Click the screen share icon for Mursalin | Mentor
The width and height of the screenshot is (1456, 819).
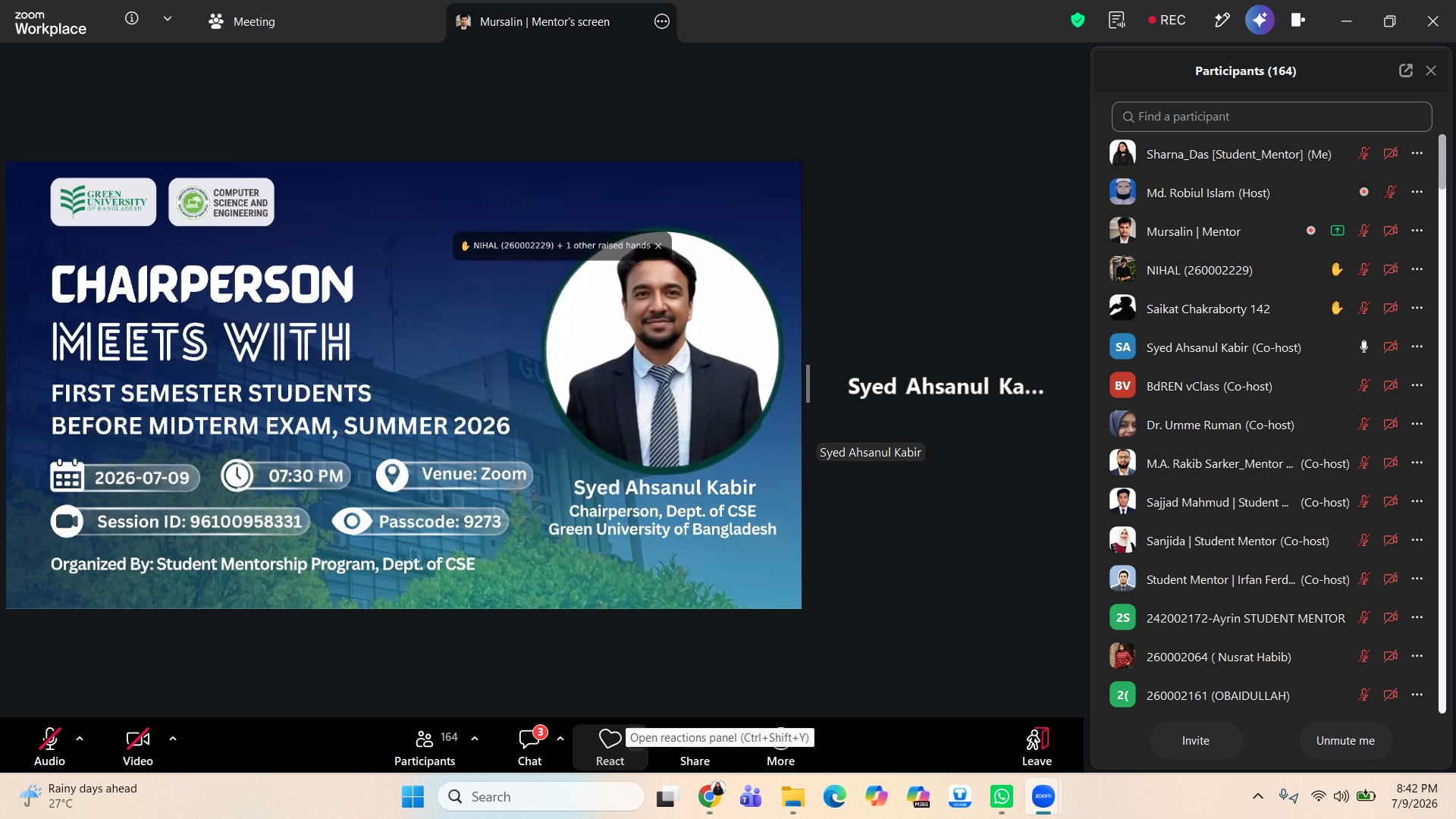[1338, 231]
